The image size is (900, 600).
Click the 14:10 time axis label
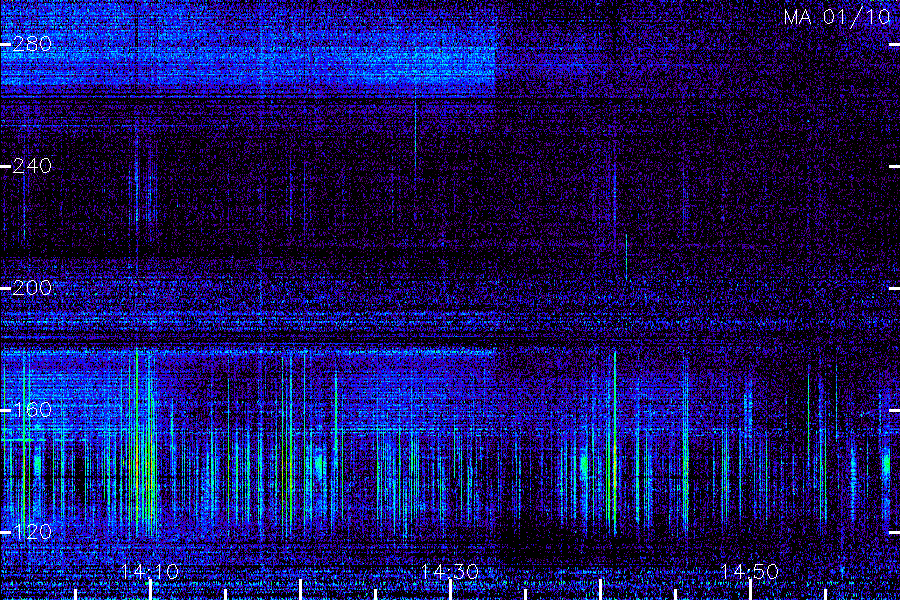click(x=150, y=571)
